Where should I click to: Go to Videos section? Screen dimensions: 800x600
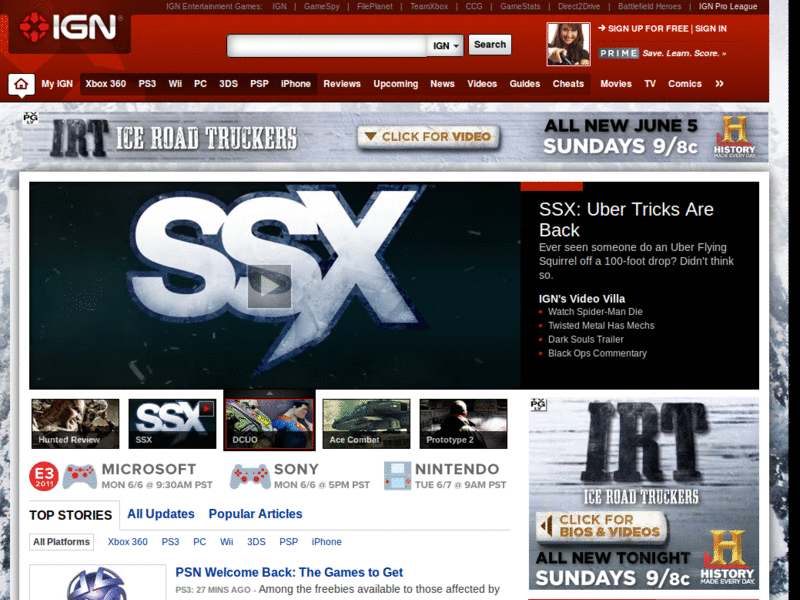(x=482, y=84)
